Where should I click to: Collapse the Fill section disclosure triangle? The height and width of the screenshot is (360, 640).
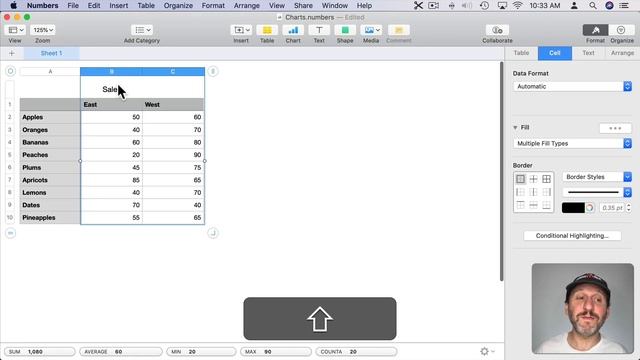515,128
